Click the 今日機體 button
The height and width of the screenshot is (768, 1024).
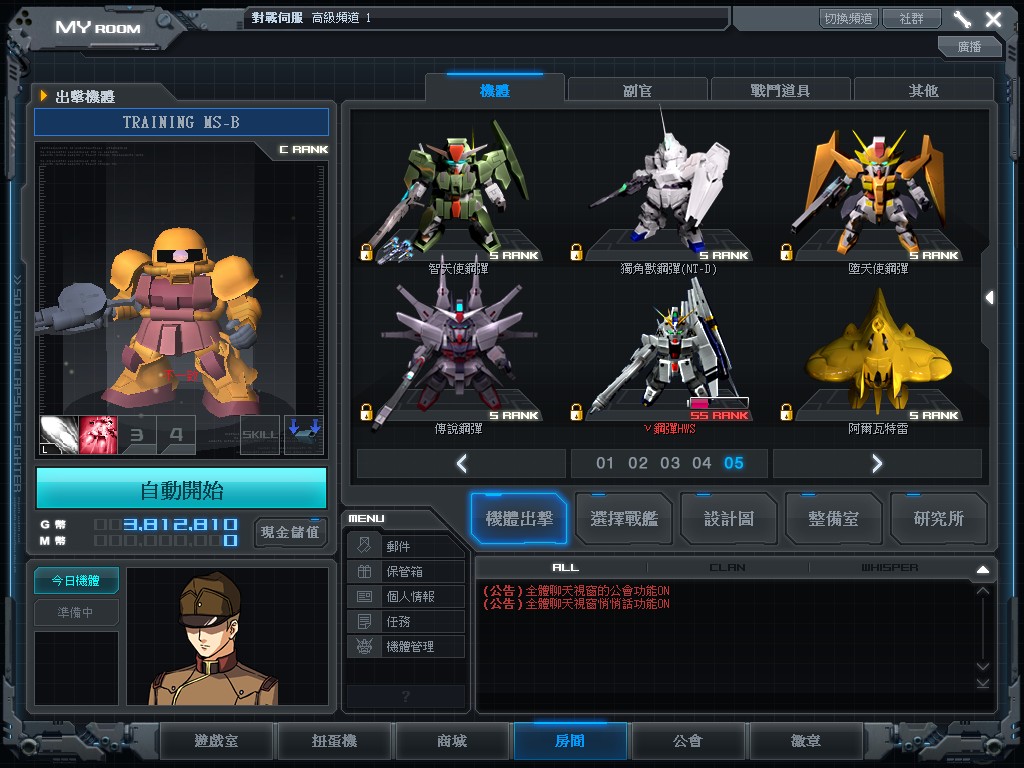tap(76, 580)
